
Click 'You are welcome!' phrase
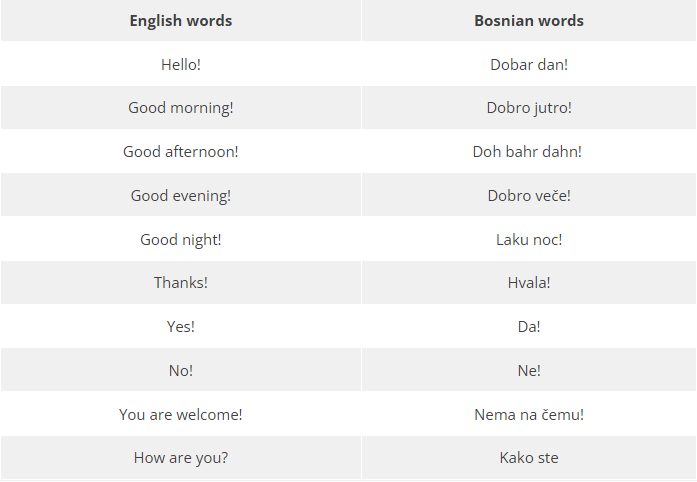(x=180, y=415)
